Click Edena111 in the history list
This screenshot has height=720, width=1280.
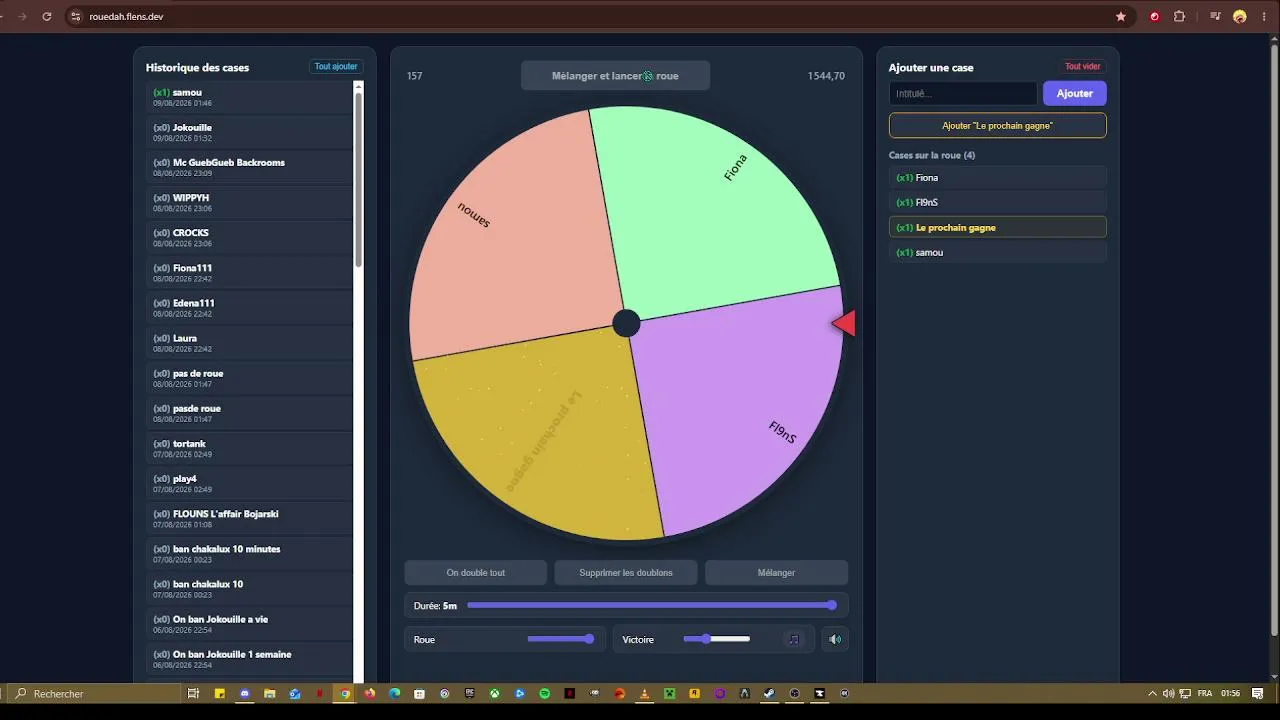(250, 307)
